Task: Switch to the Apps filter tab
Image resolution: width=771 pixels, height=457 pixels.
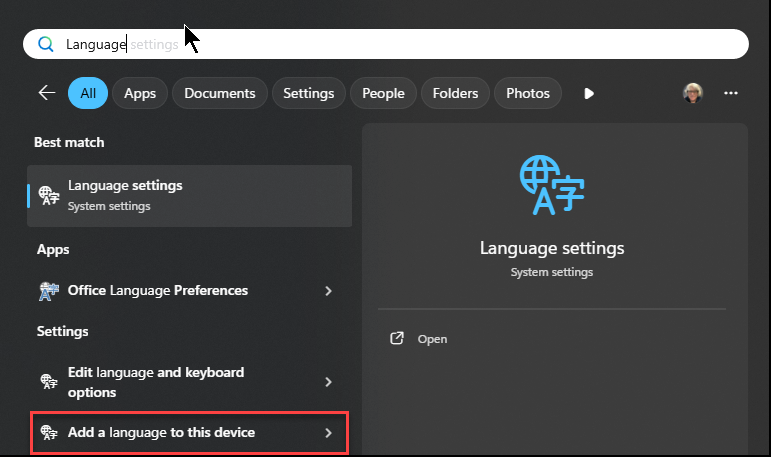Action: pos(140,93)
